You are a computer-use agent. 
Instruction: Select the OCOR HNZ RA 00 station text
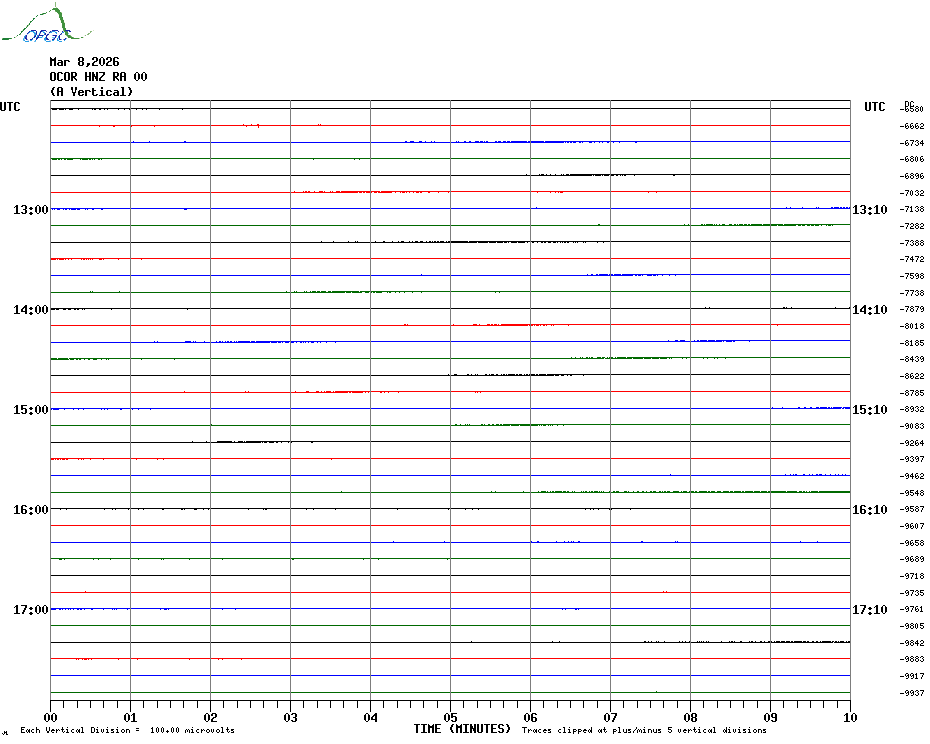(x=98, y=77)
